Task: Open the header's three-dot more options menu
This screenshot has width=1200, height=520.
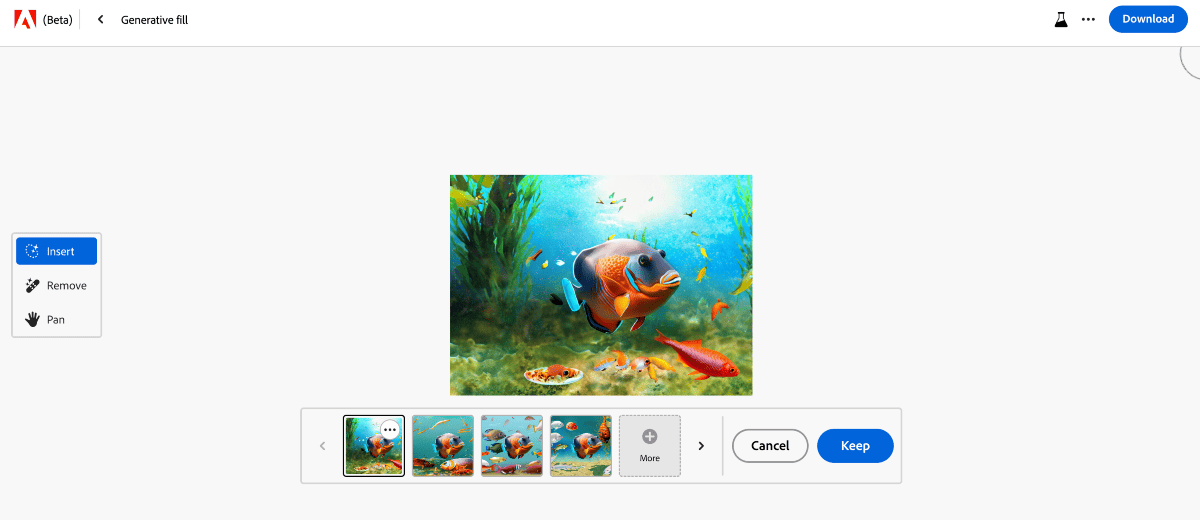Action: click(x=1088, y=19)
